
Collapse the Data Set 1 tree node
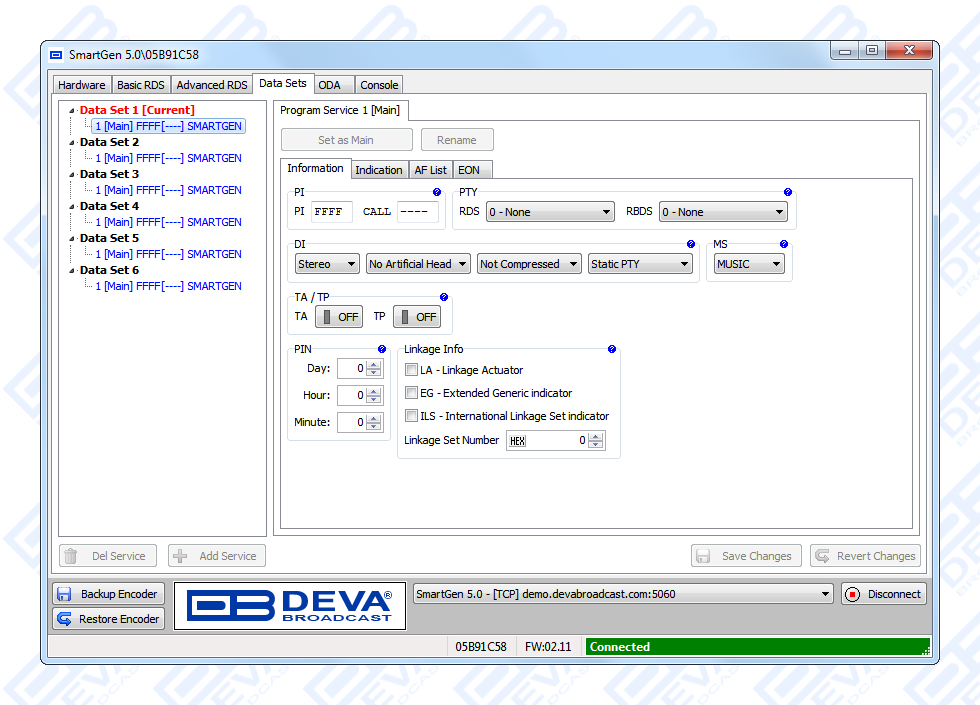coord(72,111)
